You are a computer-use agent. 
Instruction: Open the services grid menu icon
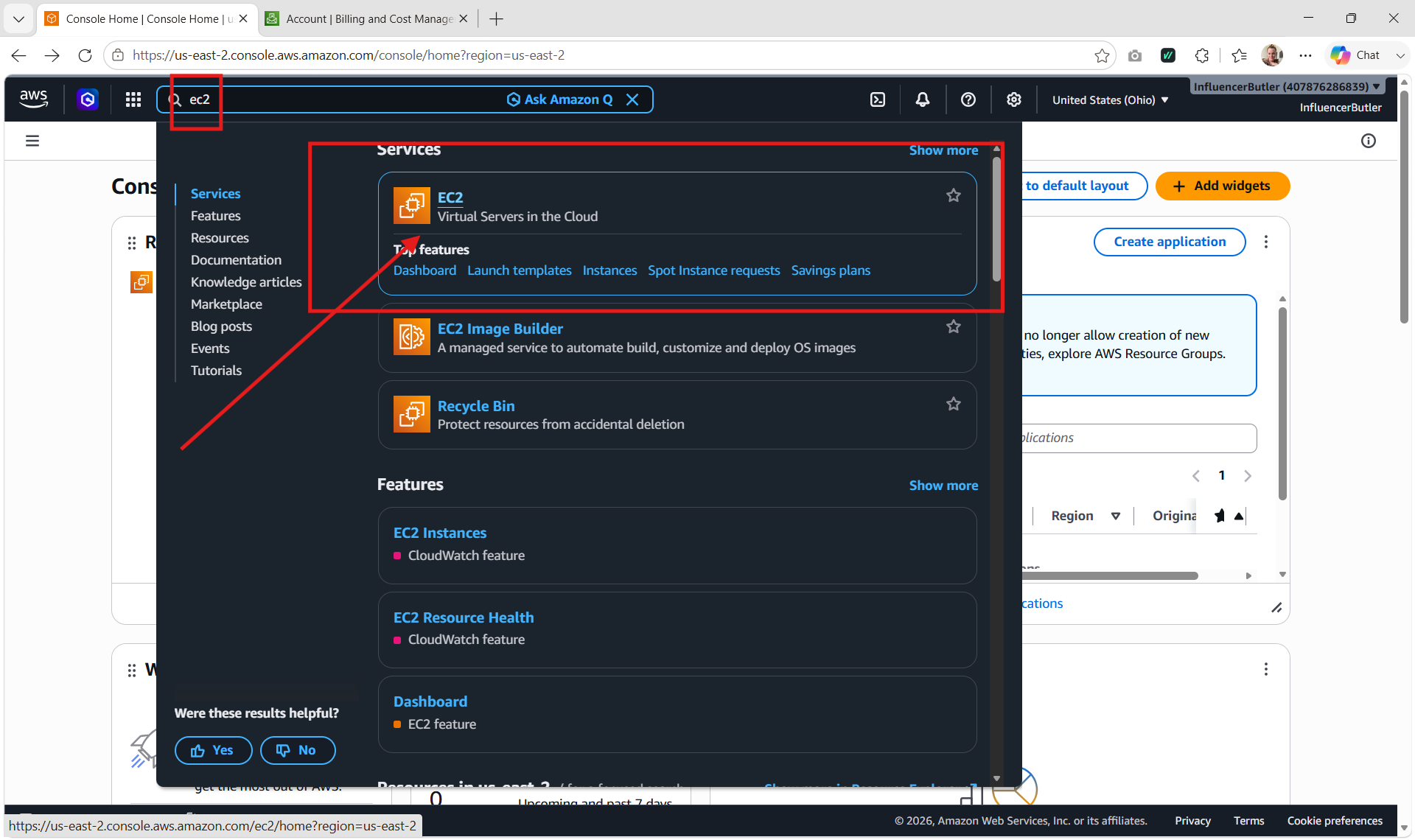(x=133, y=99)
